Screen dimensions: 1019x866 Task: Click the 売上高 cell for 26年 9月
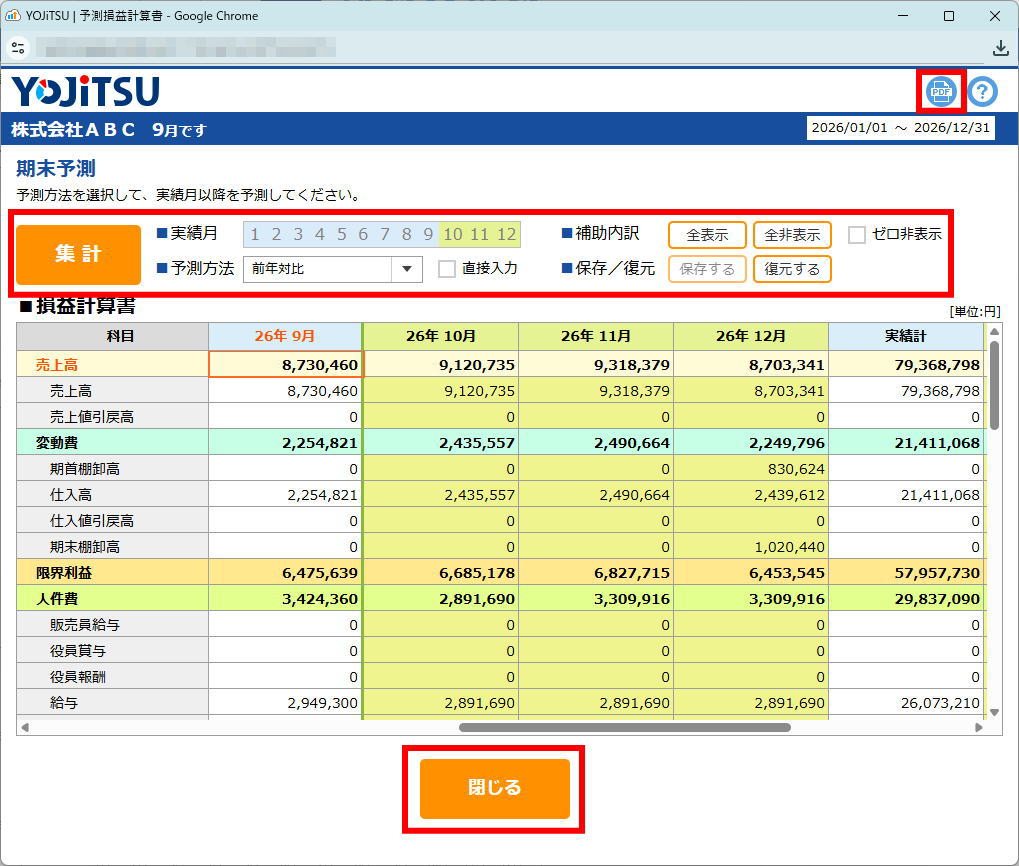(x=286, y=365)
